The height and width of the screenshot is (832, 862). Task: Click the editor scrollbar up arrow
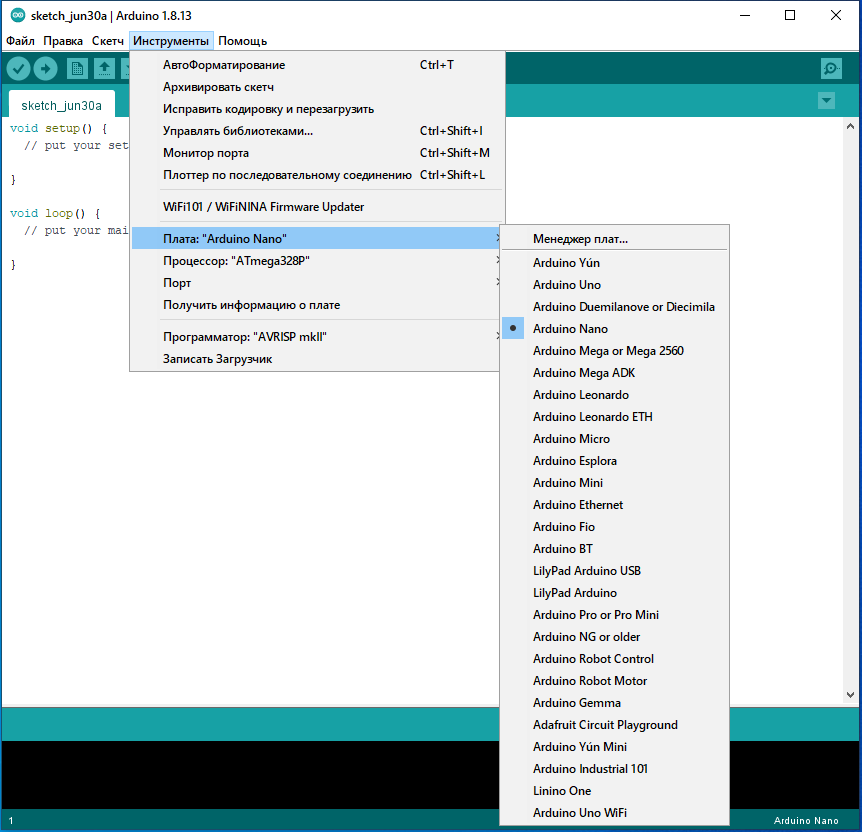click(851, 125)
